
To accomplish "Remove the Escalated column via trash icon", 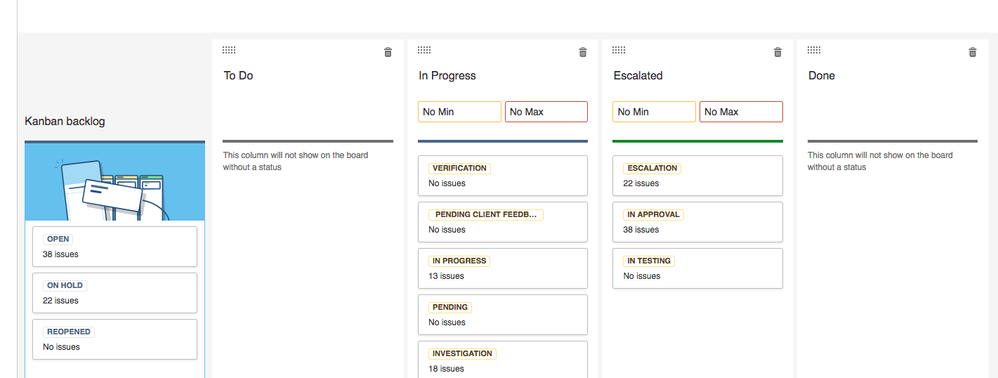I will point(778,52).
